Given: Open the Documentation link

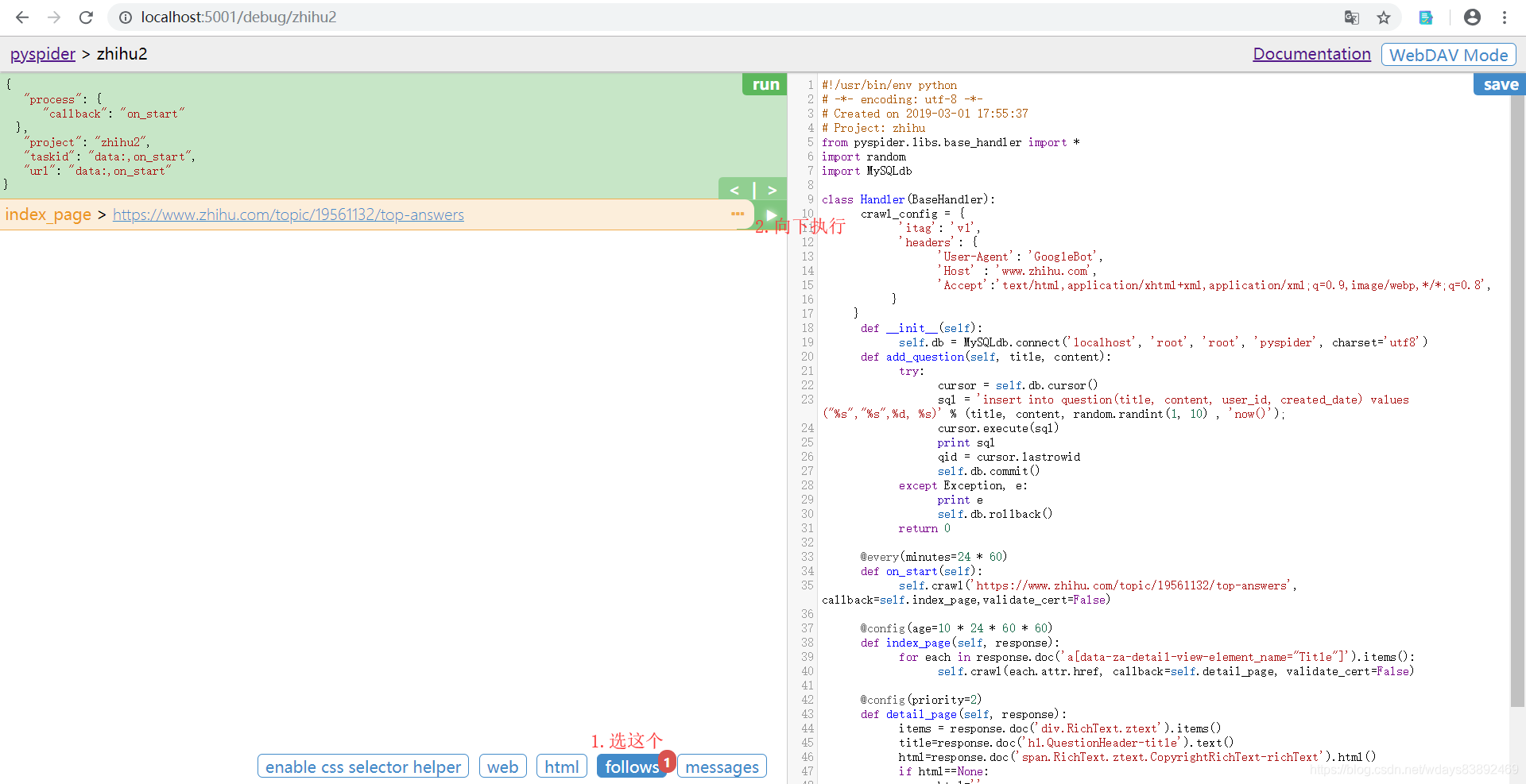Looking at the screenshot, I should pyautogui.click(x=1311, y=54).
